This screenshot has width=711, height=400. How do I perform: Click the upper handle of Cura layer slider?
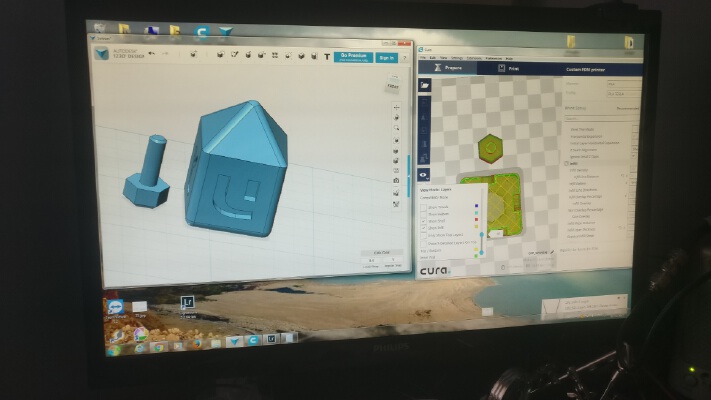482,234
